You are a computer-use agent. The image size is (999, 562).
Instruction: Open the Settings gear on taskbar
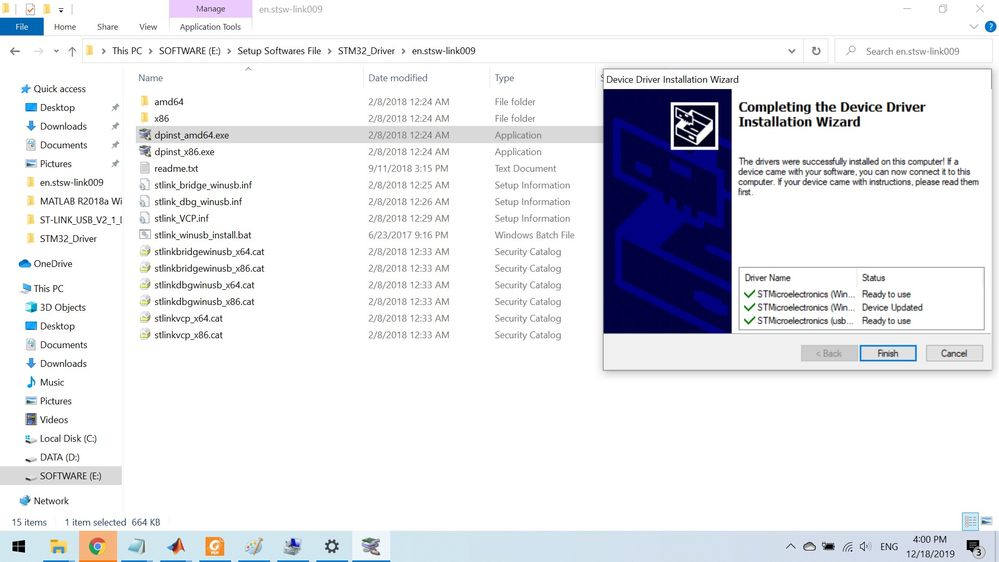(331, 546)
